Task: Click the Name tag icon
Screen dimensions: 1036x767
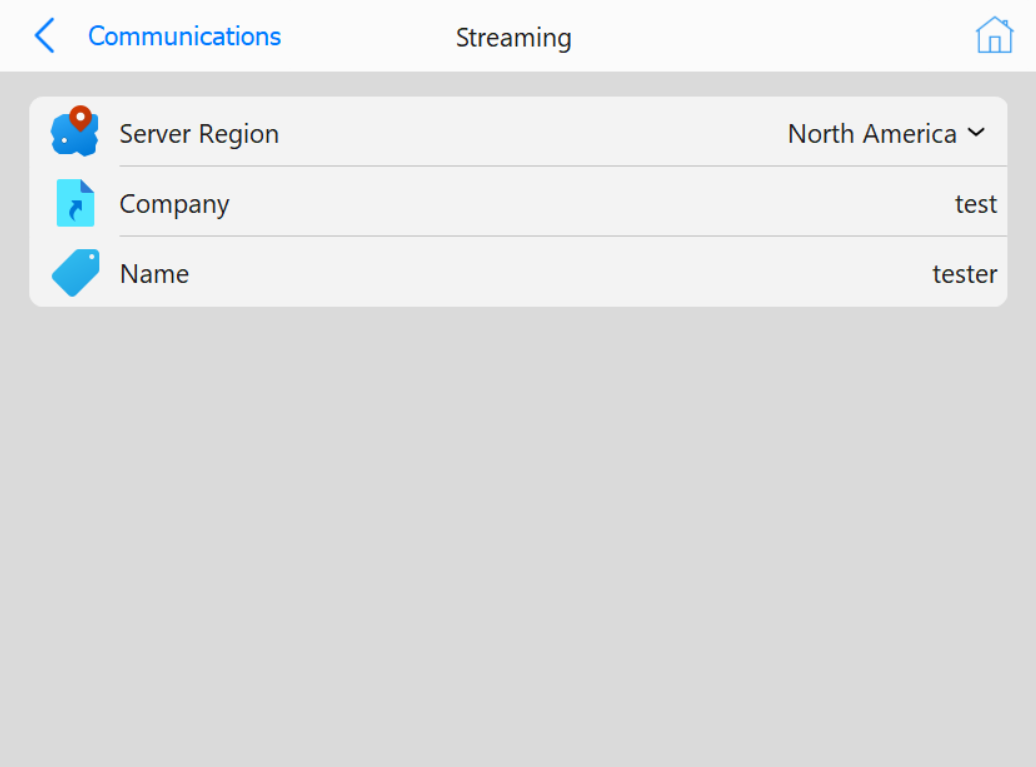Action: point(75,272)
